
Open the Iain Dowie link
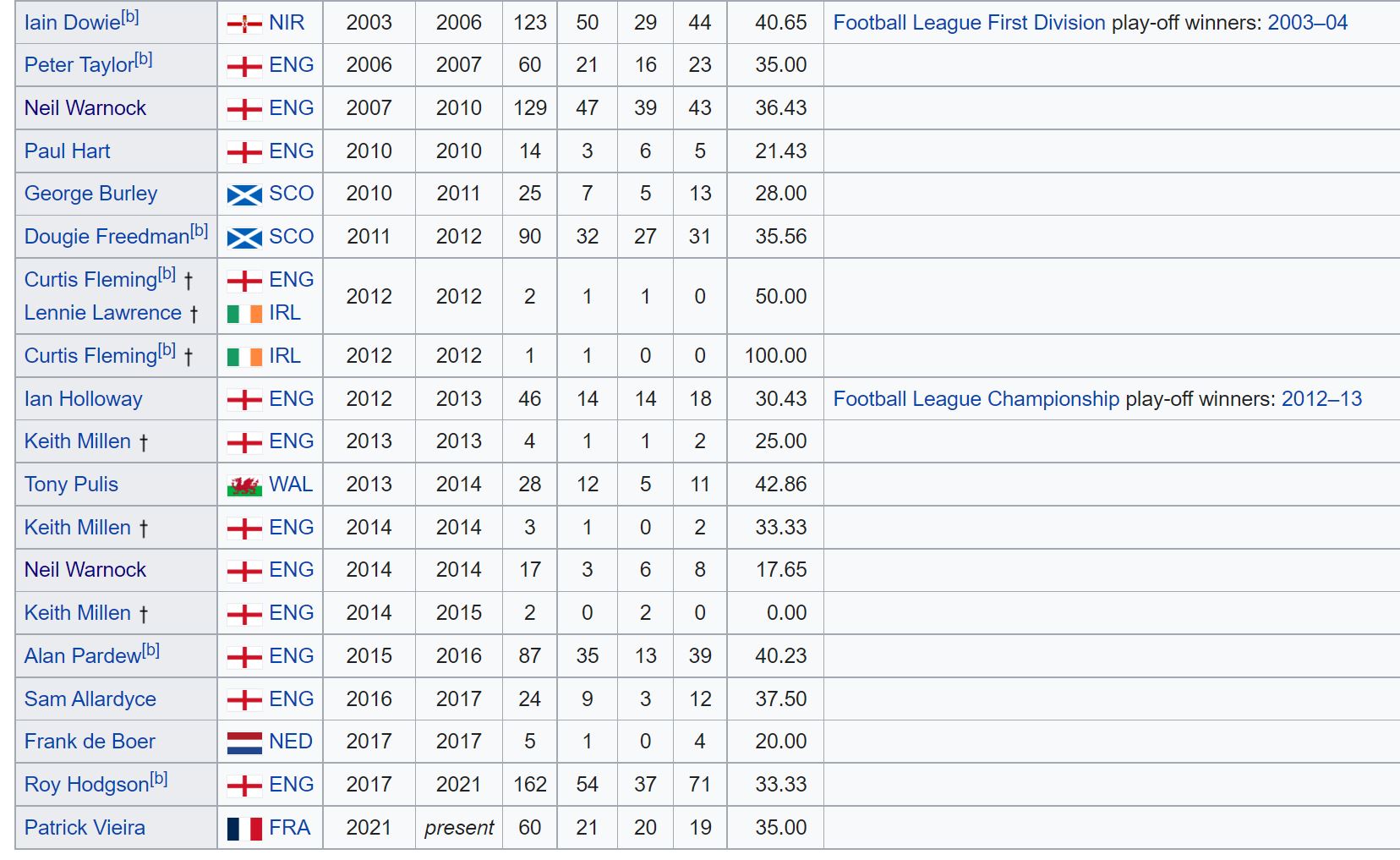tap(72, 23)
